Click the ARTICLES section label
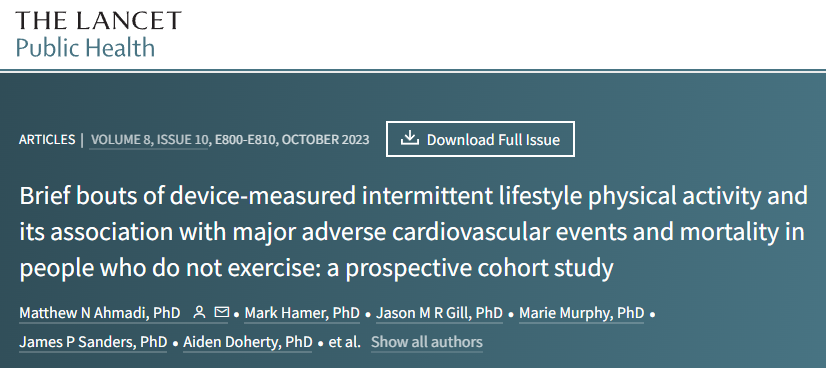Viewport: 826px width, 368px height. 47,140
